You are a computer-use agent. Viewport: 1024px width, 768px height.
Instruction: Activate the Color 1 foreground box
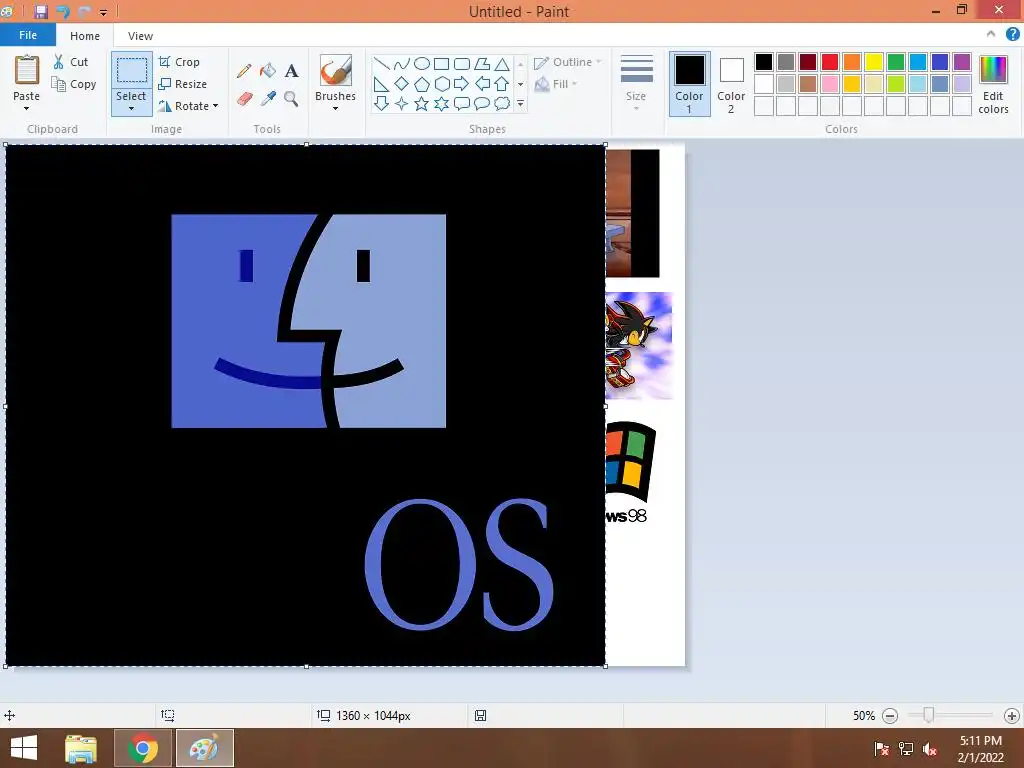[689, 84]
